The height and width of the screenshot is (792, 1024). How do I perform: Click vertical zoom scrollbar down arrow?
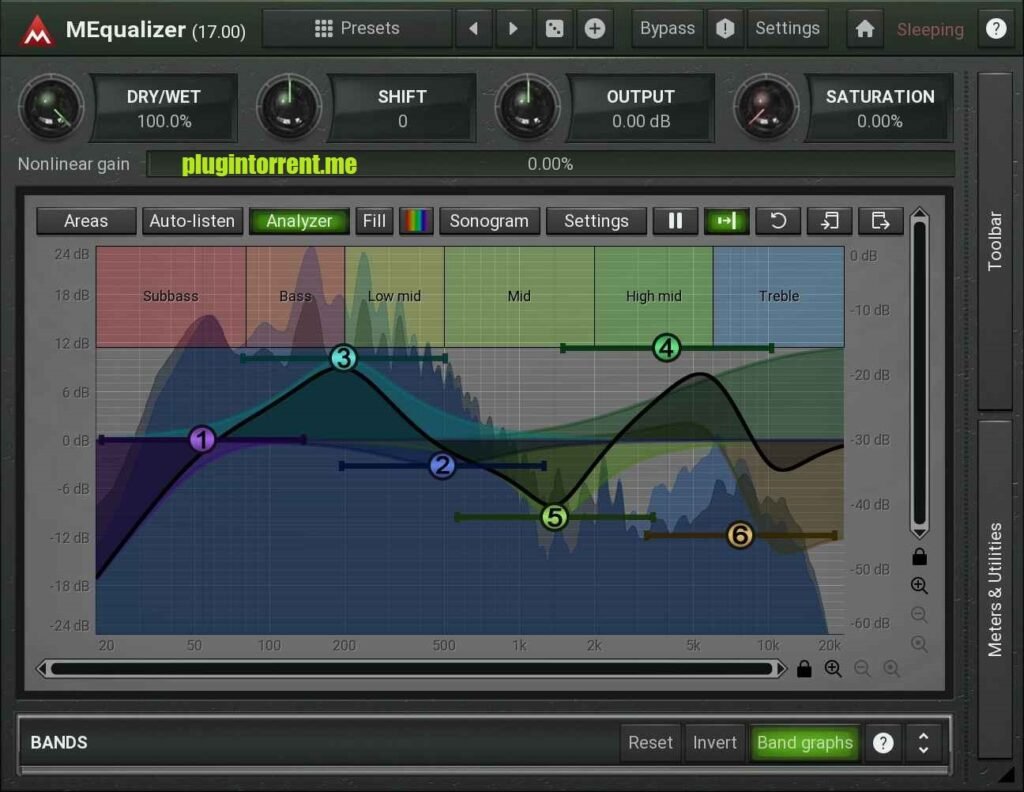point(920,533)
